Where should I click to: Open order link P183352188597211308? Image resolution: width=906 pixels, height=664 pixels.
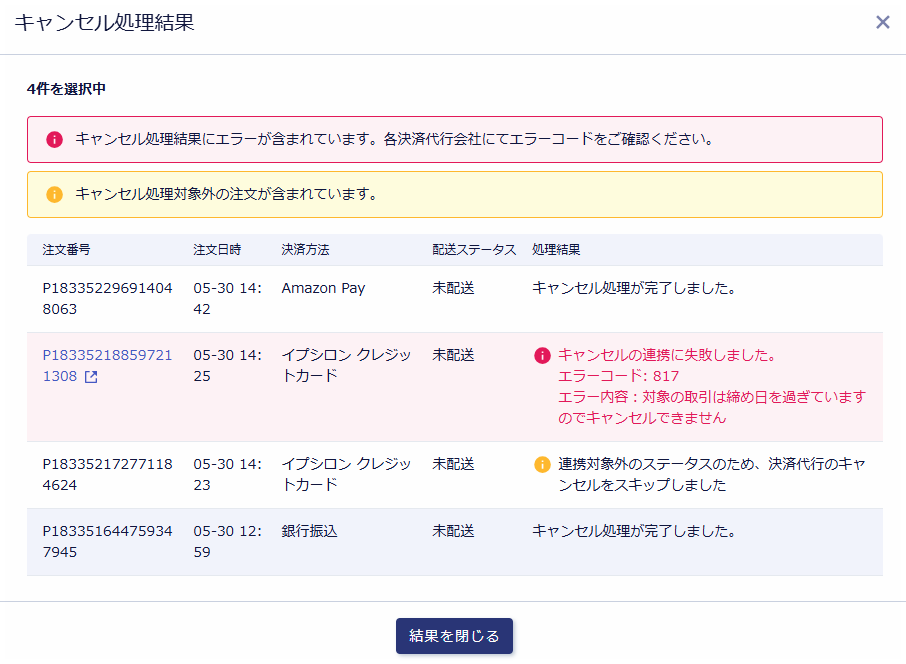[107, 365]
